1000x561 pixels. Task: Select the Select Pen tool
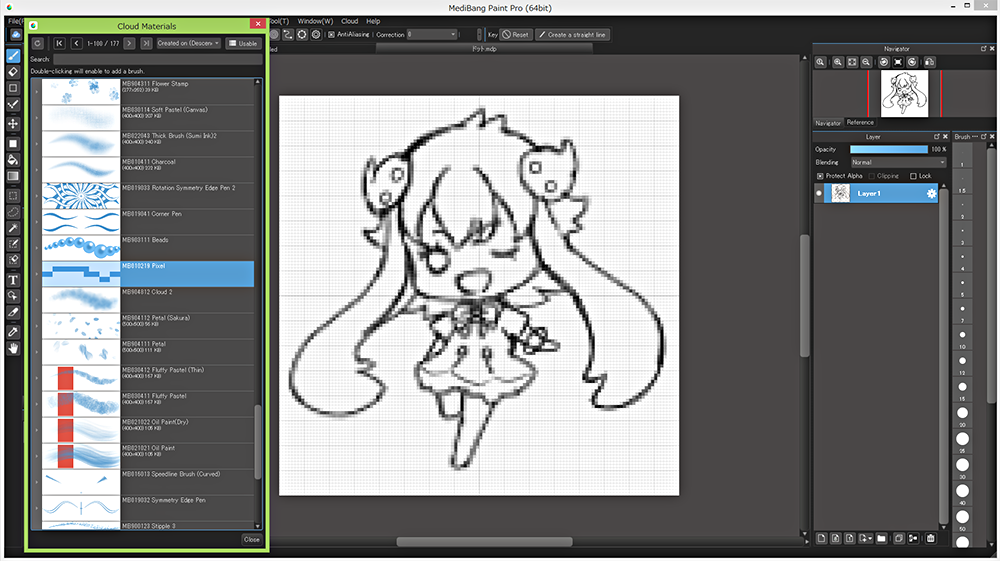coord(13,244)
